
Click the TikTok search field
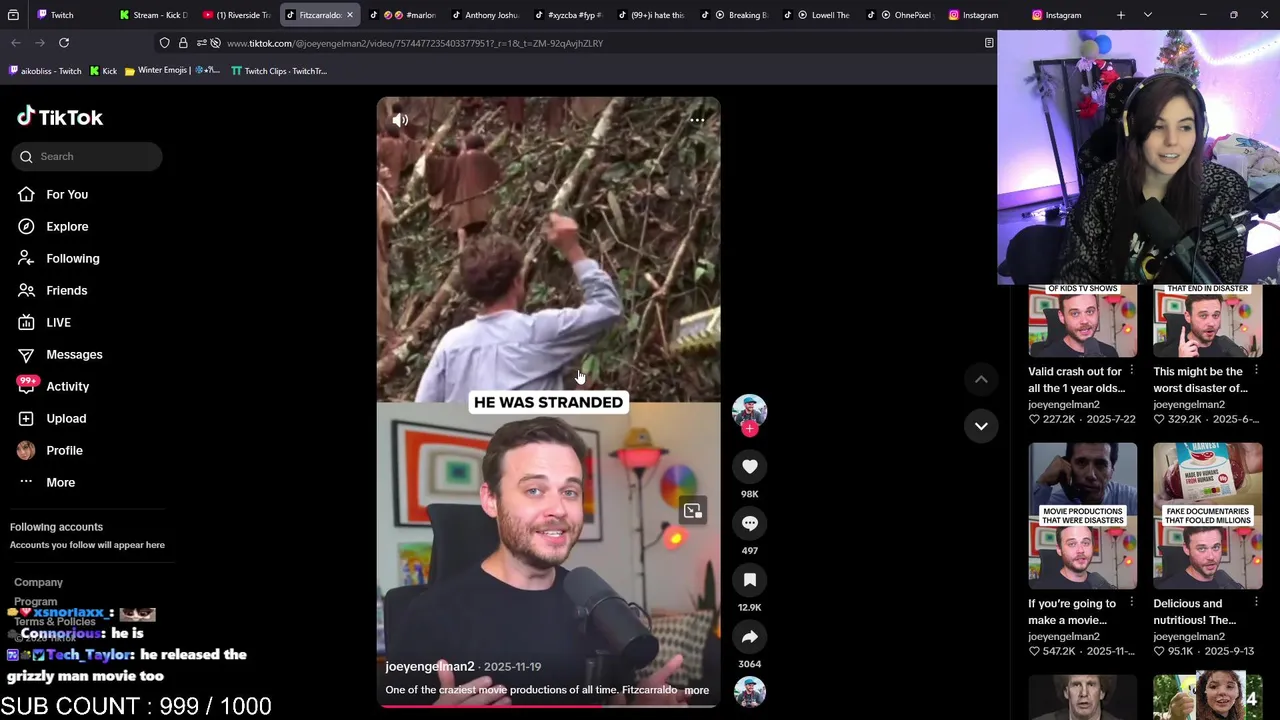(x=87, y=156)
